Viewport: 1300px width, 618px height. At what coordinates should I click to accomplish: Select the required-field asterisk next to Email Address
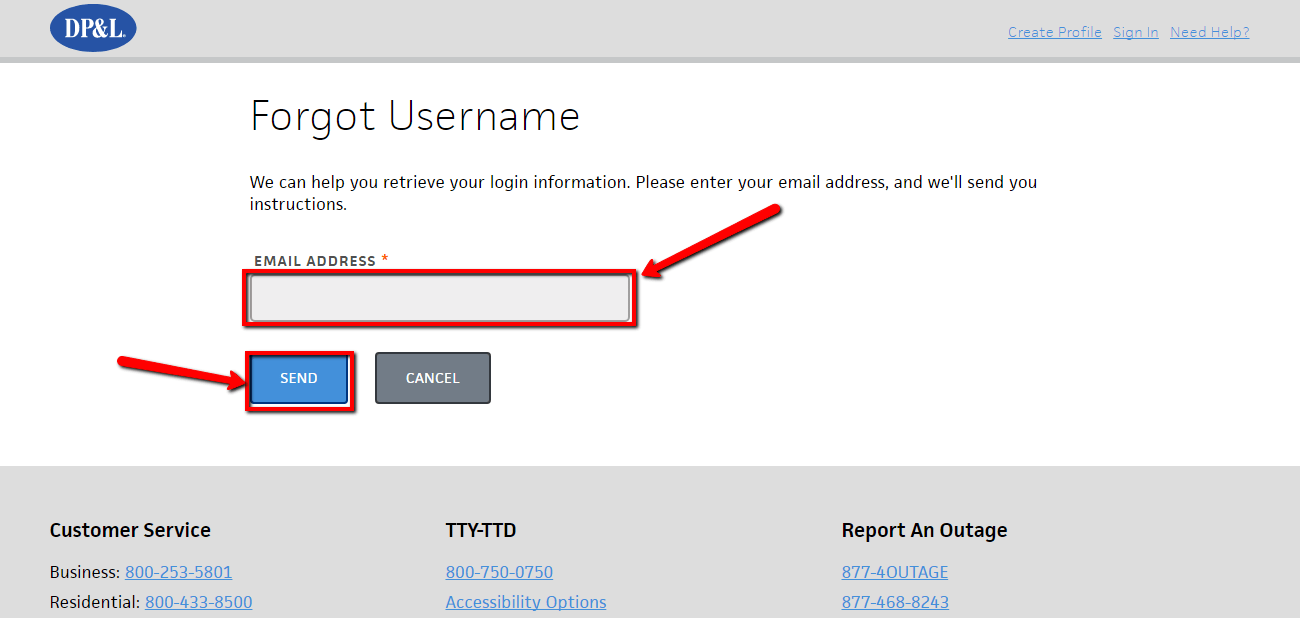[384, 258]
